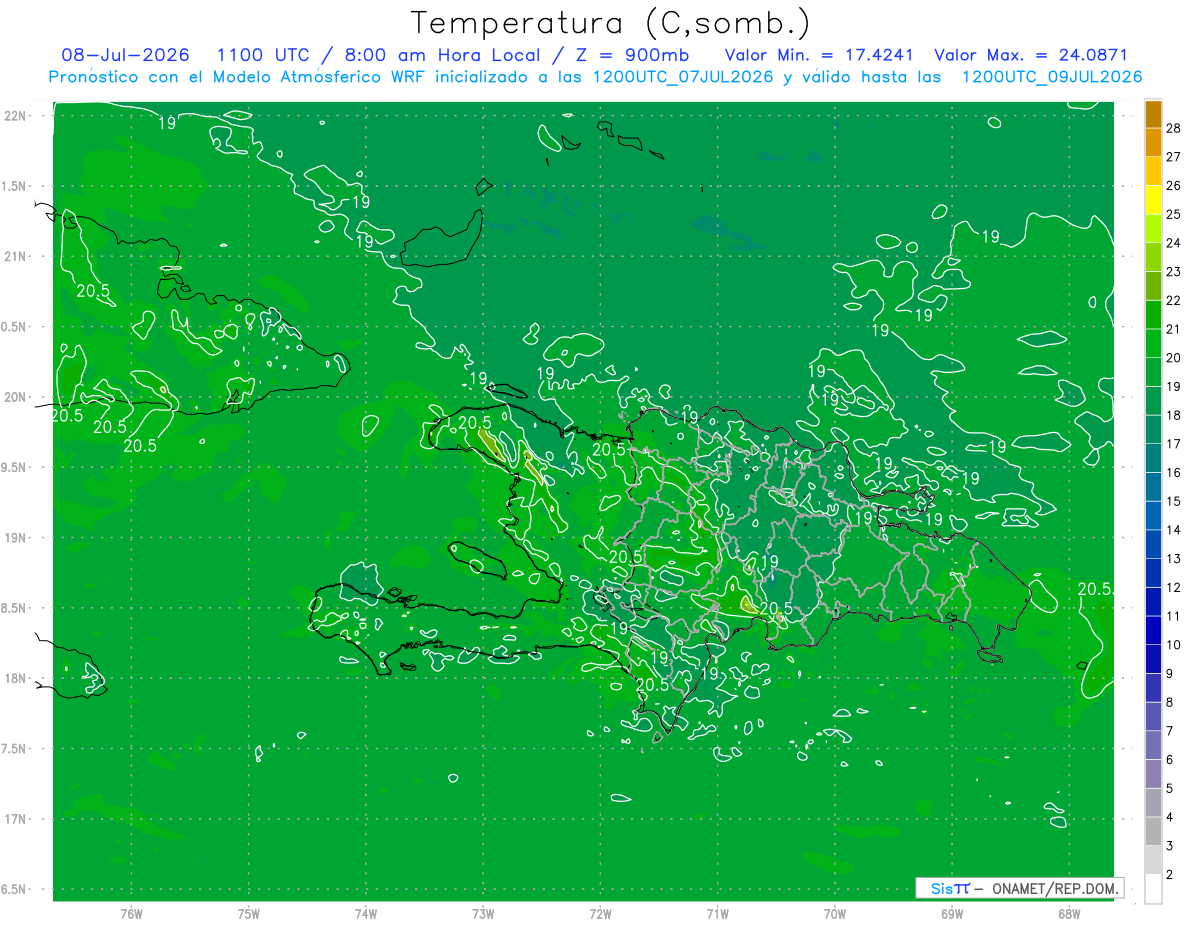Viewport: 1200px width, 927px height.
Task: Click 'Valor Min. = 17.4241' text
Action: click(x=820, y=55)
